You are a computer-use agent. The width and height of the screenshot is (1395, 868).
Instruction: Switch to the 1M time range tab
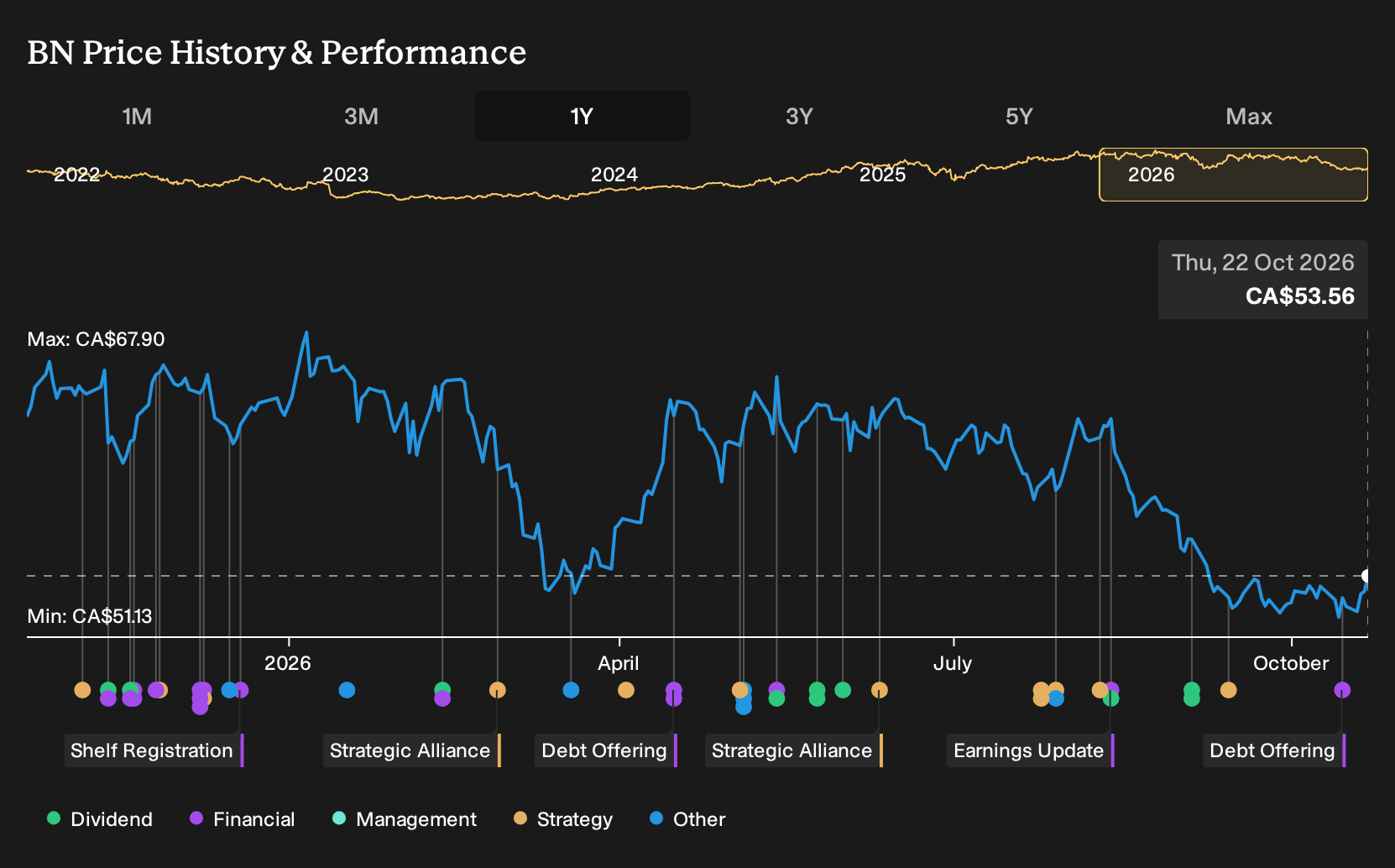137,116
